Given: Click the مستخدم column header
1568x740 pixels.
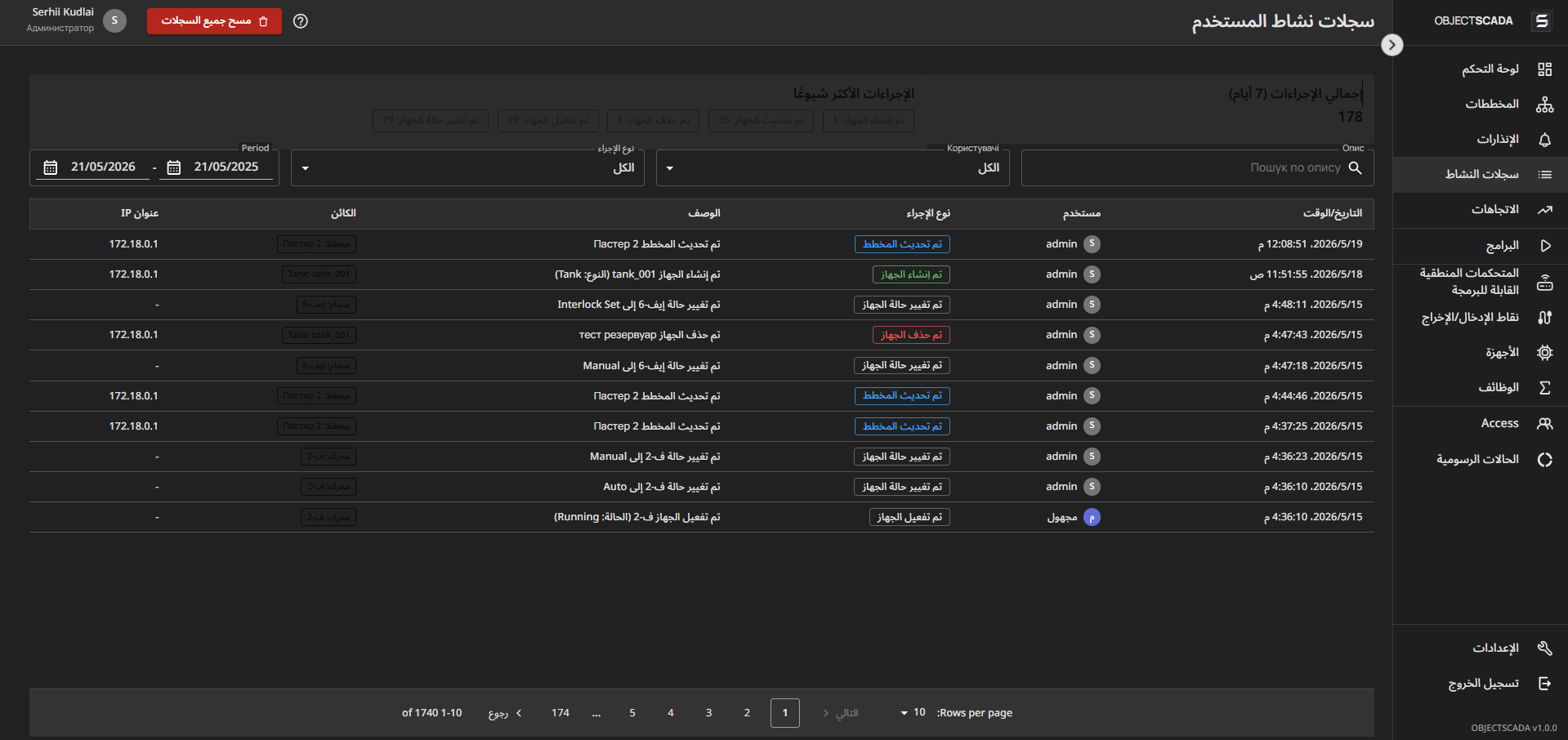Looking at the screenshot, I should 1082,213.
